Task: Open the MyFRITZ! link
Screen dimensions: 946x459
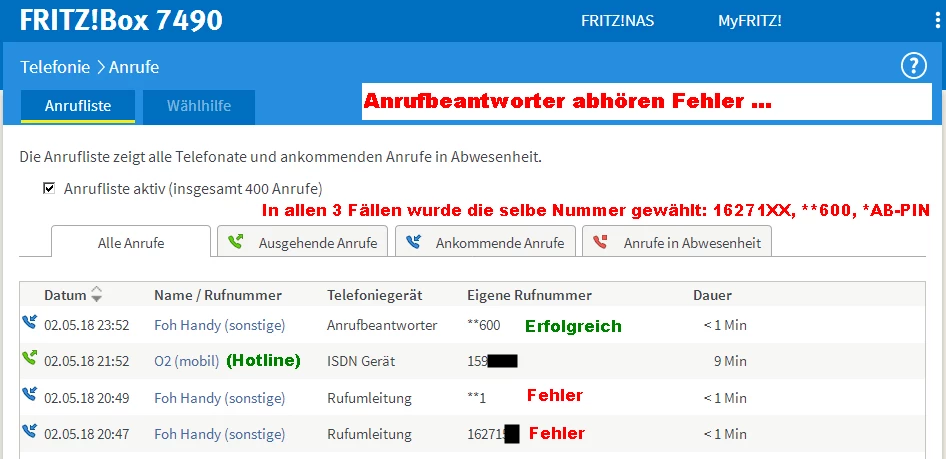Action: (749, 21)
